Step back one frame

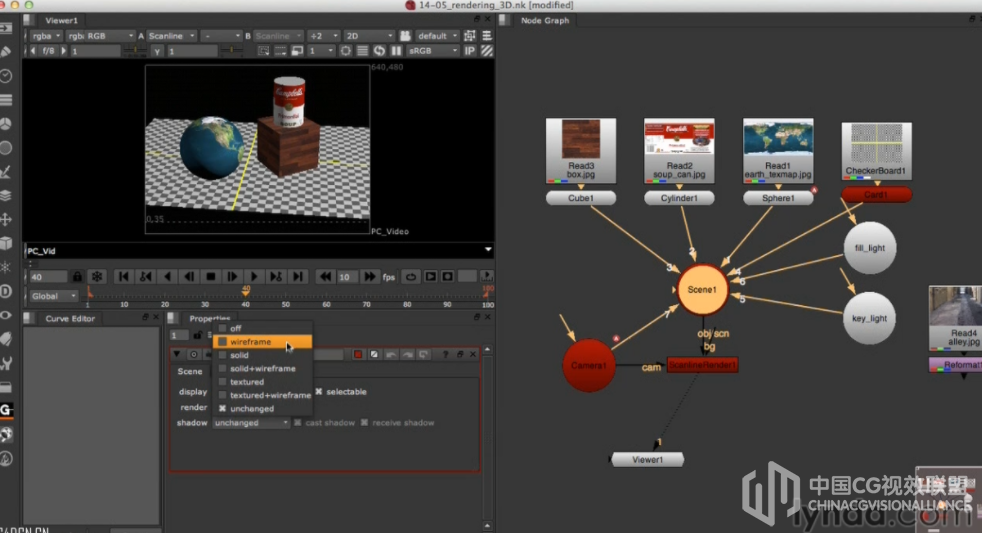[189, 276]
